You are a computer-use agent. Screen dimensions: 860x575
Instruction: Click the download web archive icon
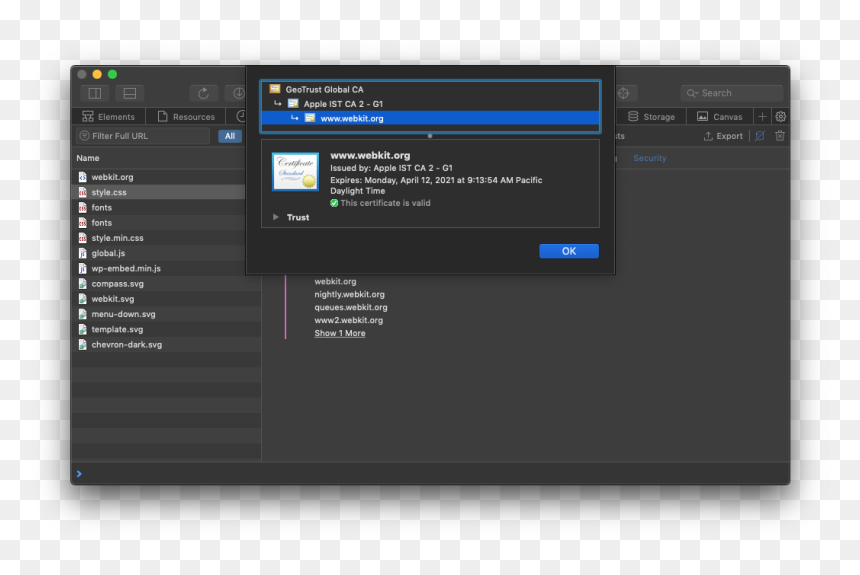238,93
